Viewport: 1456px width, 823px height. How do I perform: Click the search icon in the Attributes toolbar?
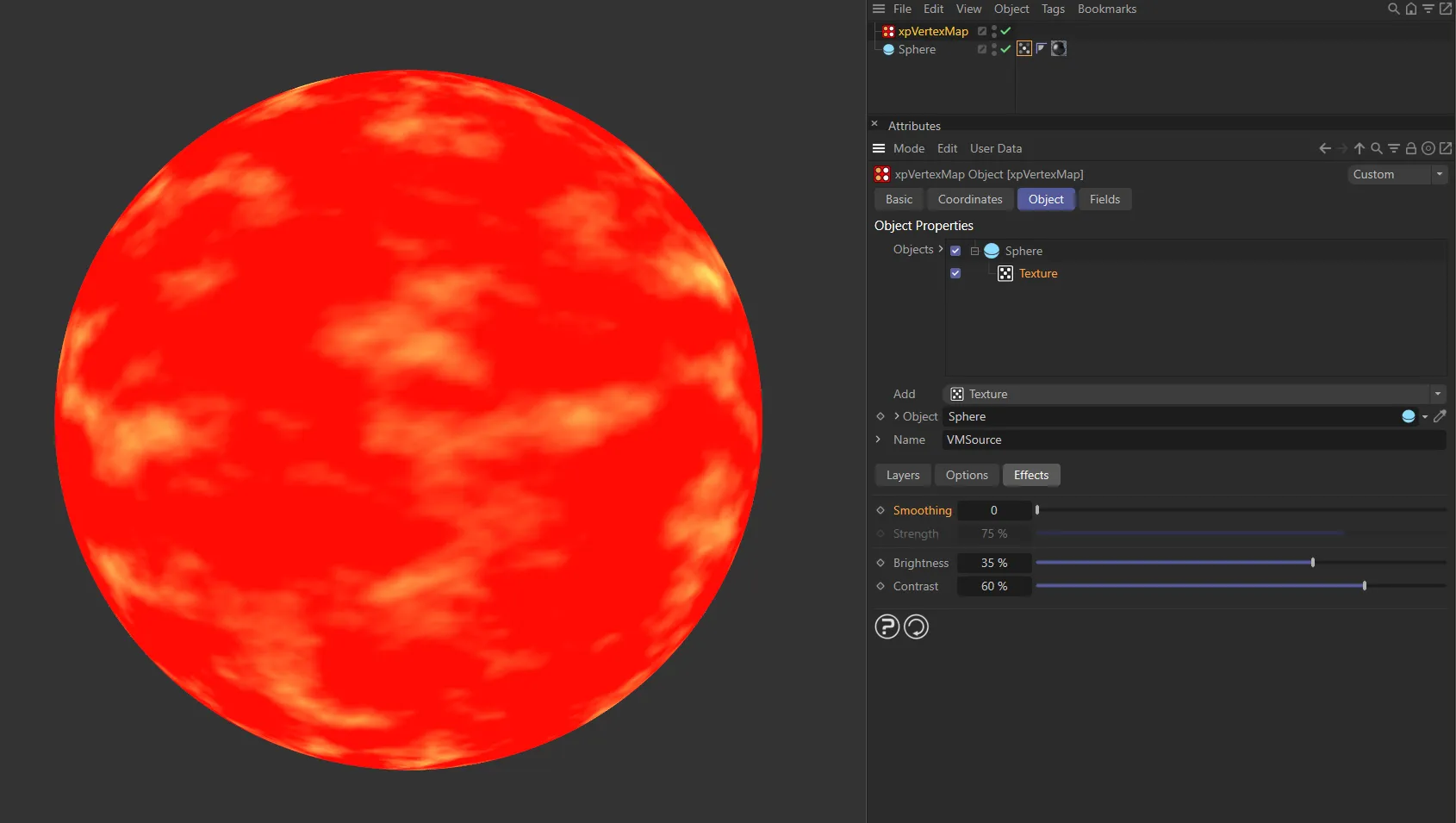coord(1376,148)
